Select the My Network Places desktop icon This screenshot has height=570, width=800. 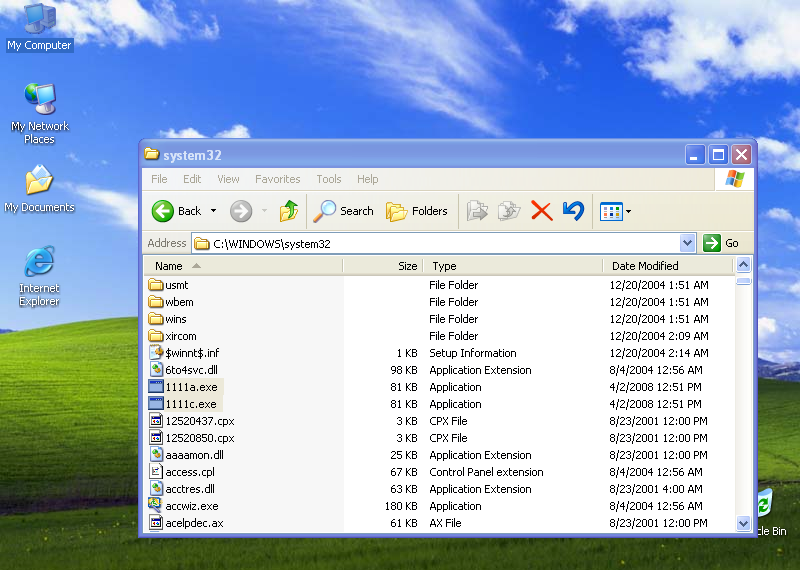[x=39, y=113]
